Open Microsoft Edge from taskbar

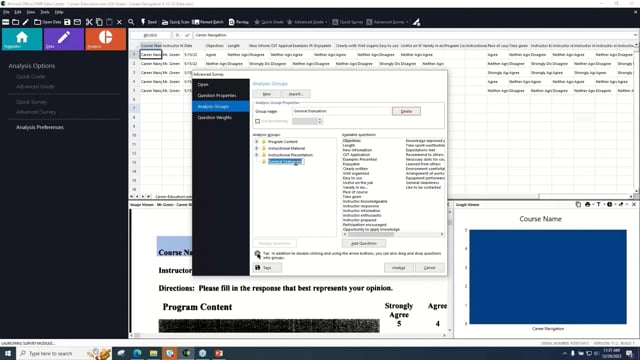[x=137, y=353]
